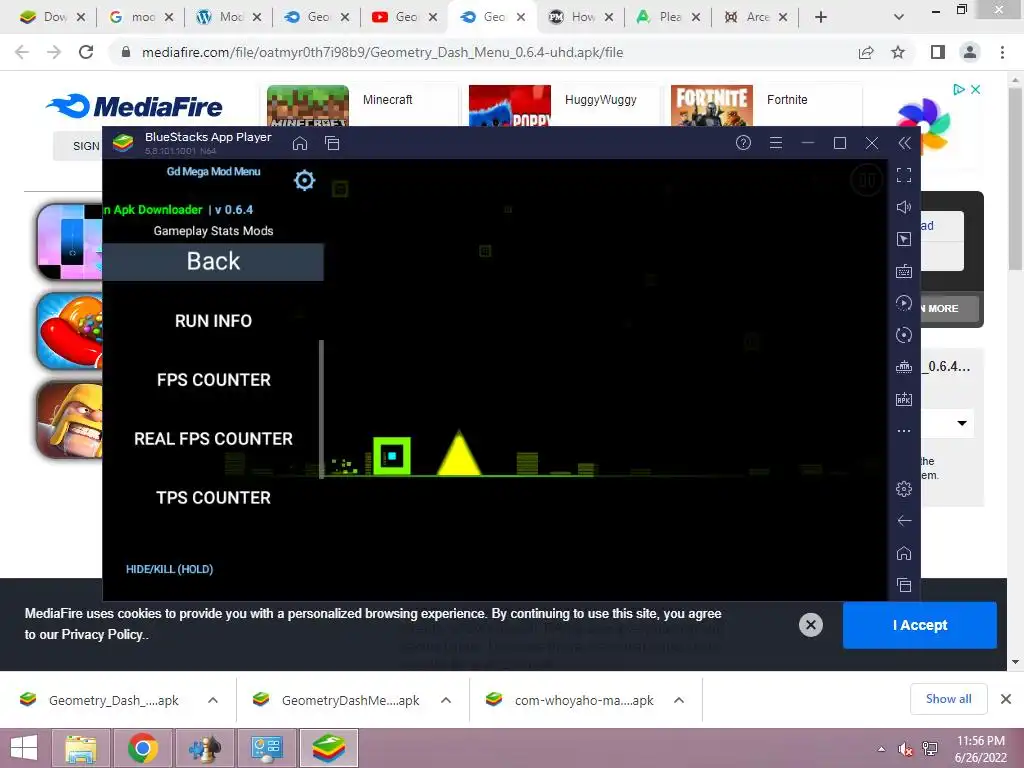Viewport: 1024px width, 768px height.
Task: Show hidden system tray icons
Action: 882,748
